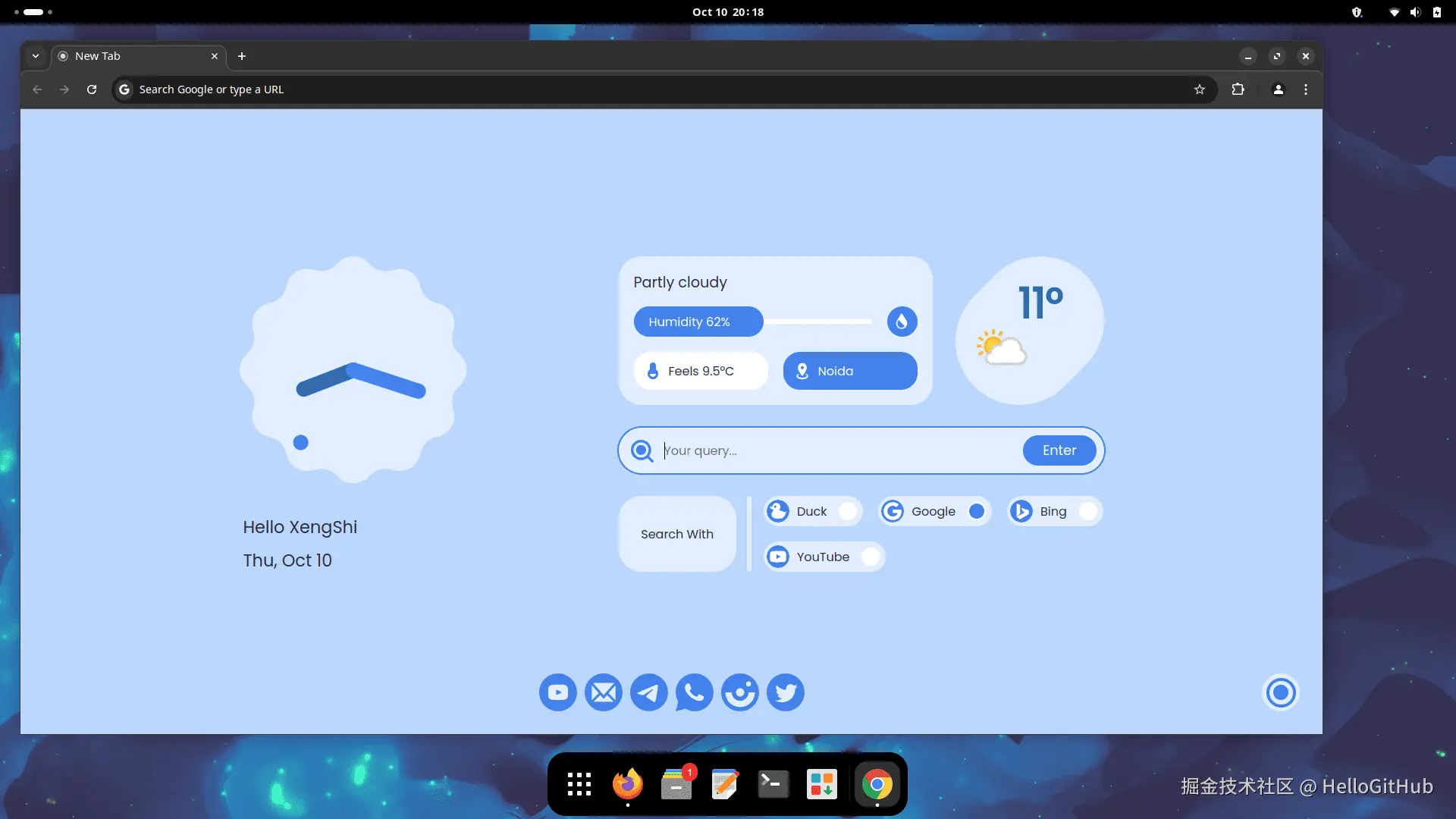Image resolution: width=1456 pixels, height=819 pixels.
Task: Open a new tab with plus button
Action: (242, 56)
